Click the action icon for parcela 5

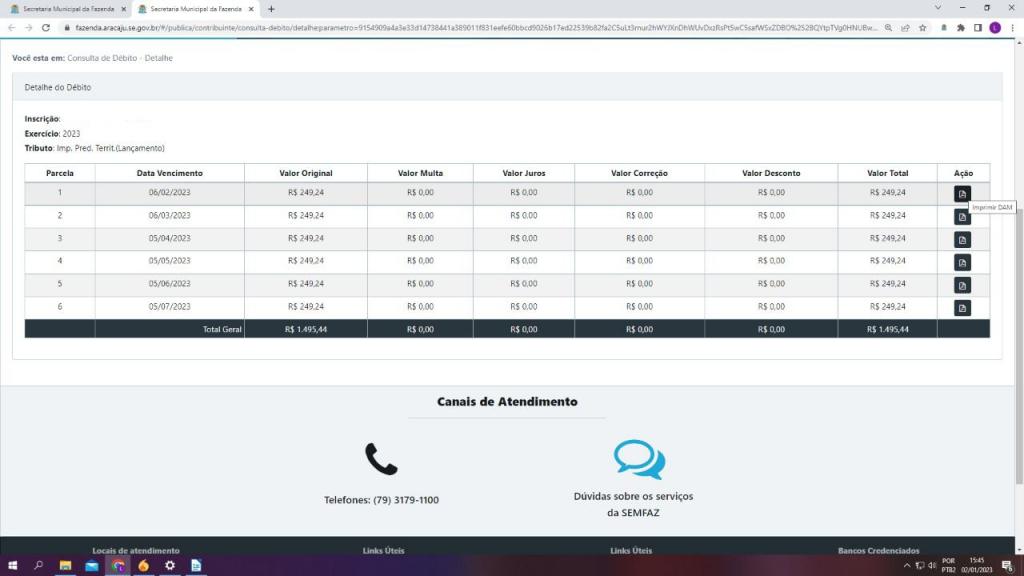point(962,285)
